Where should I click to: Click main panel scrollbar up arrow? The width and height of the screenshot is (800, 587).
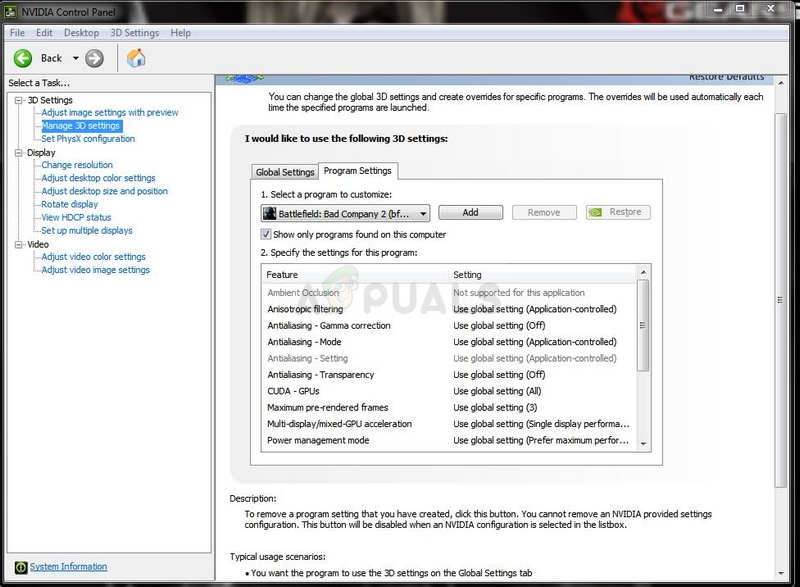[781, 83]
